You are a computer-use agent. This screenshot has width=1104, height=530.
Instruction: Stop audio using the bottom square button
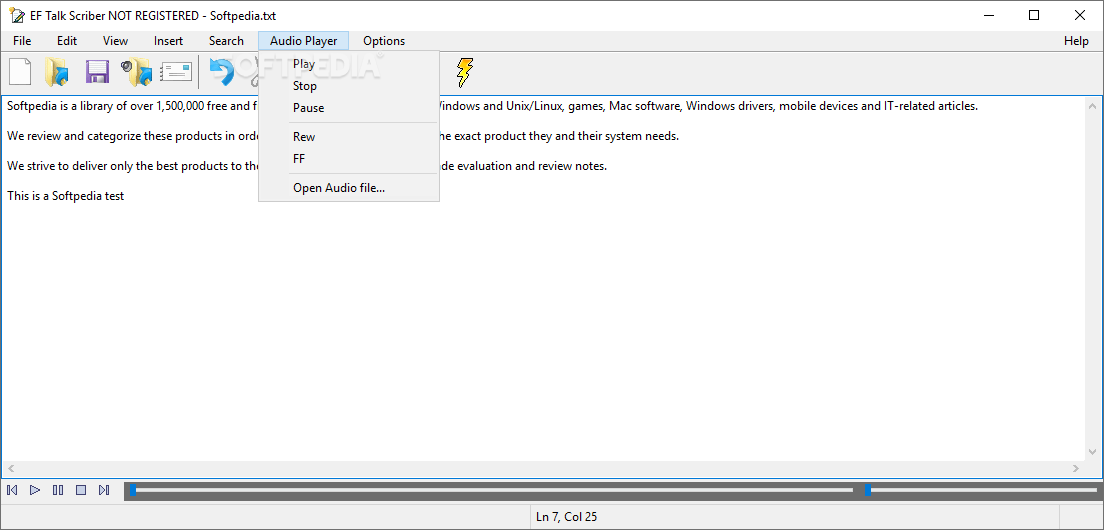(81, 490)
